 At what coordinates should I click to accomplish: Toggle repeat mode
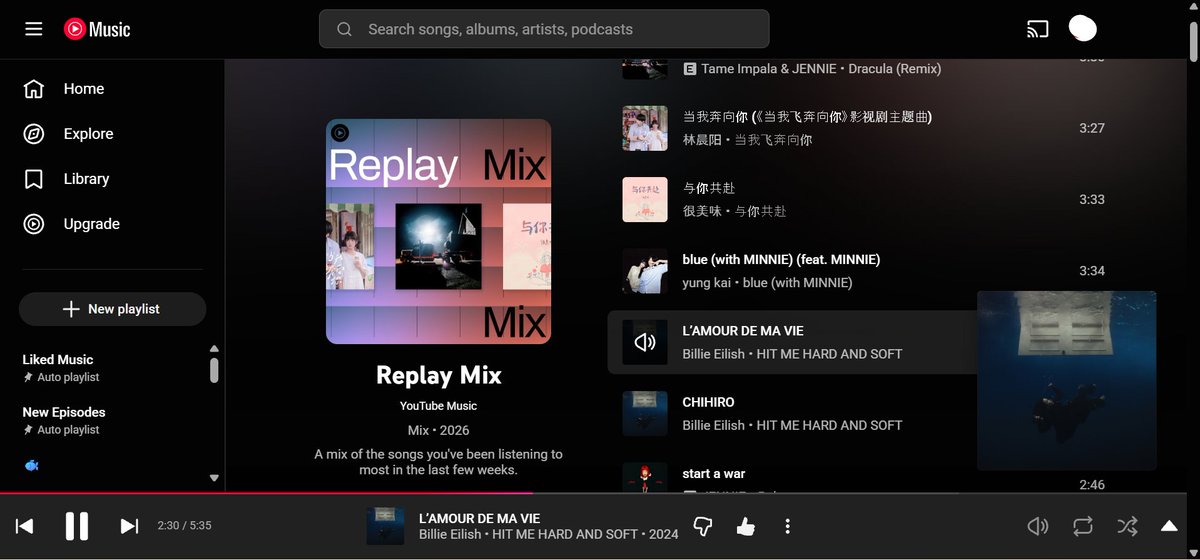tap(1083, 526)
